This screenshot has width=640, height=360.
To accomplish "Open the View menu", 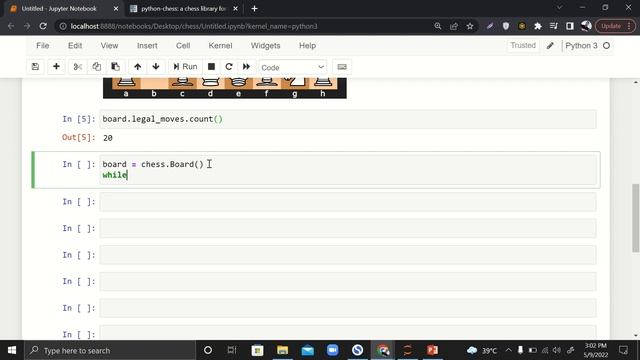I will [109, 46].
